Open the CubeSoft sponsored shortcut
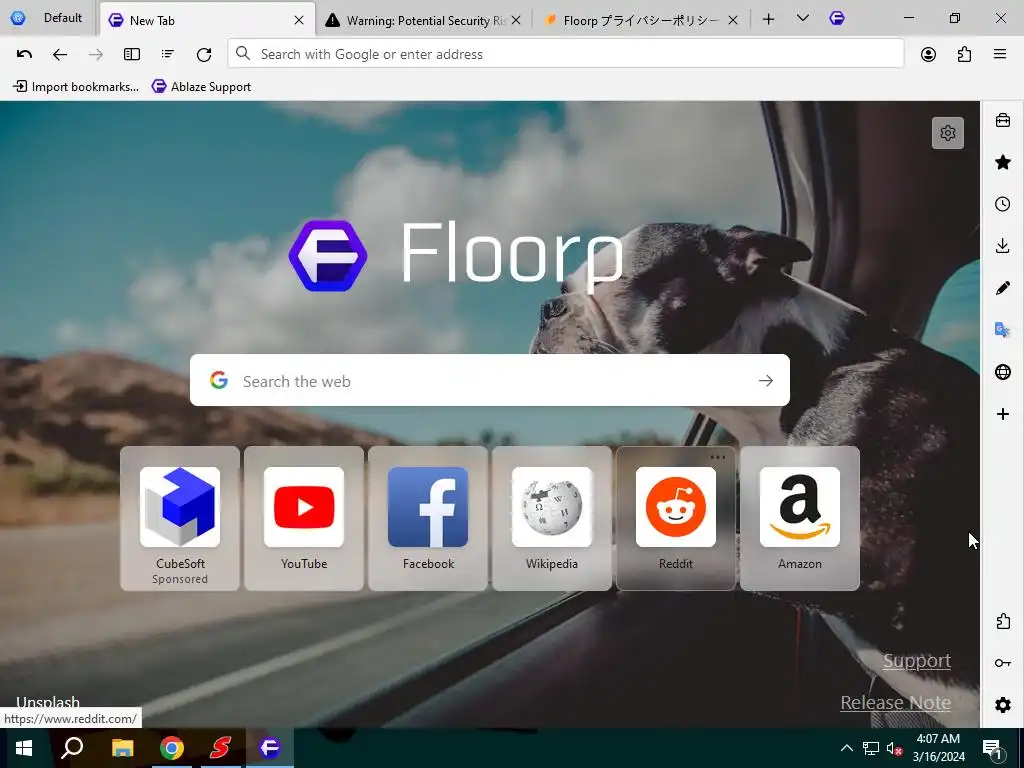Viewport: 1024px width, 768px height. pos(180,519)
